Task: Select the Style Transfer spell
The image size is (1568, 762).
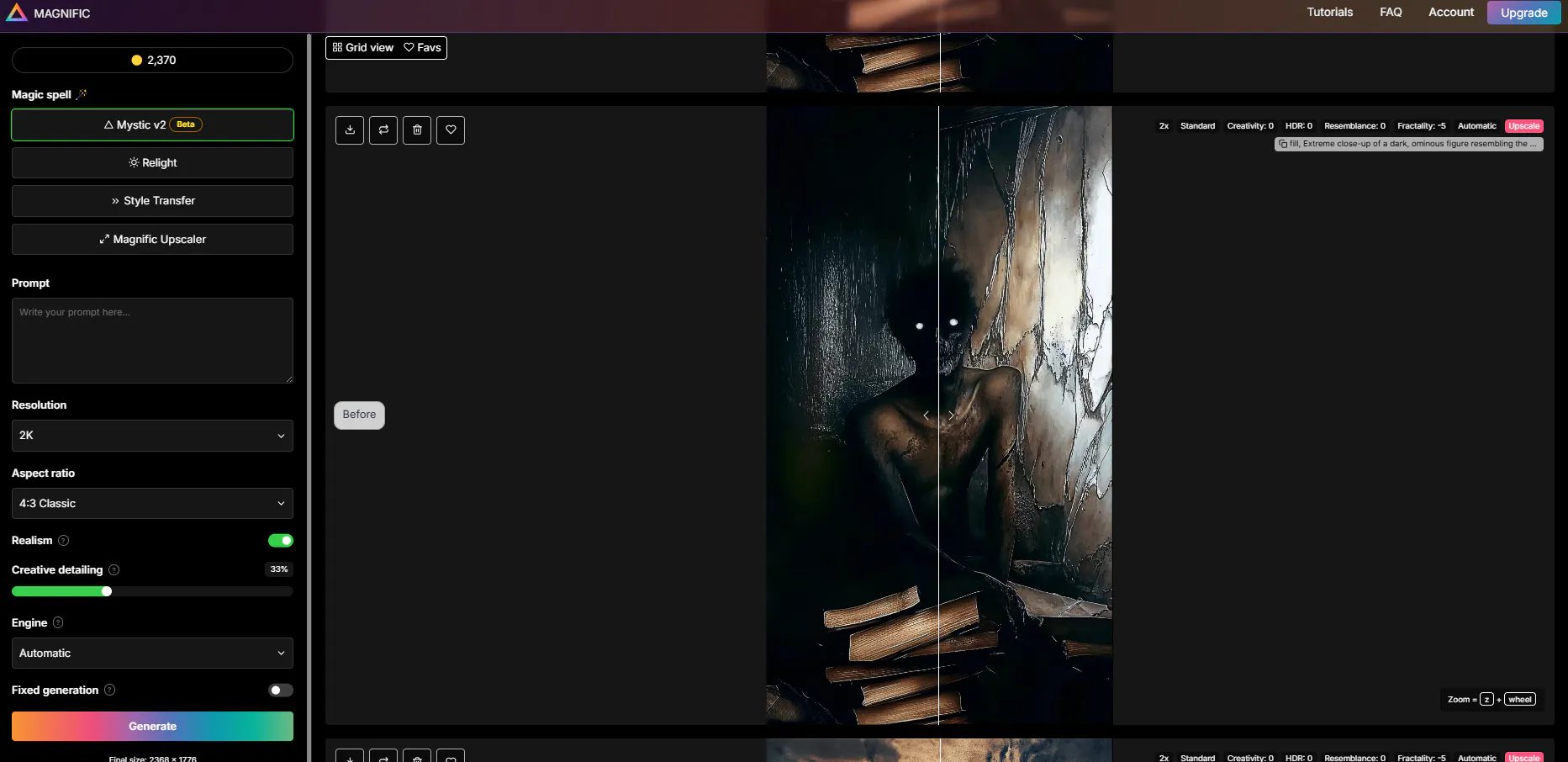Action: coord(152,201)
